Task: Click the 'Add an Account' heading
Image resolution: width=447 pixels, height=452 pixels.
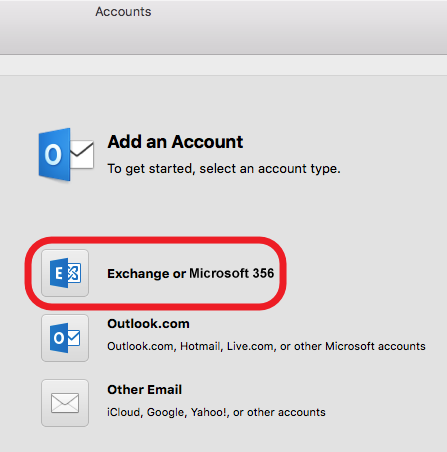Action: point(175,142)
